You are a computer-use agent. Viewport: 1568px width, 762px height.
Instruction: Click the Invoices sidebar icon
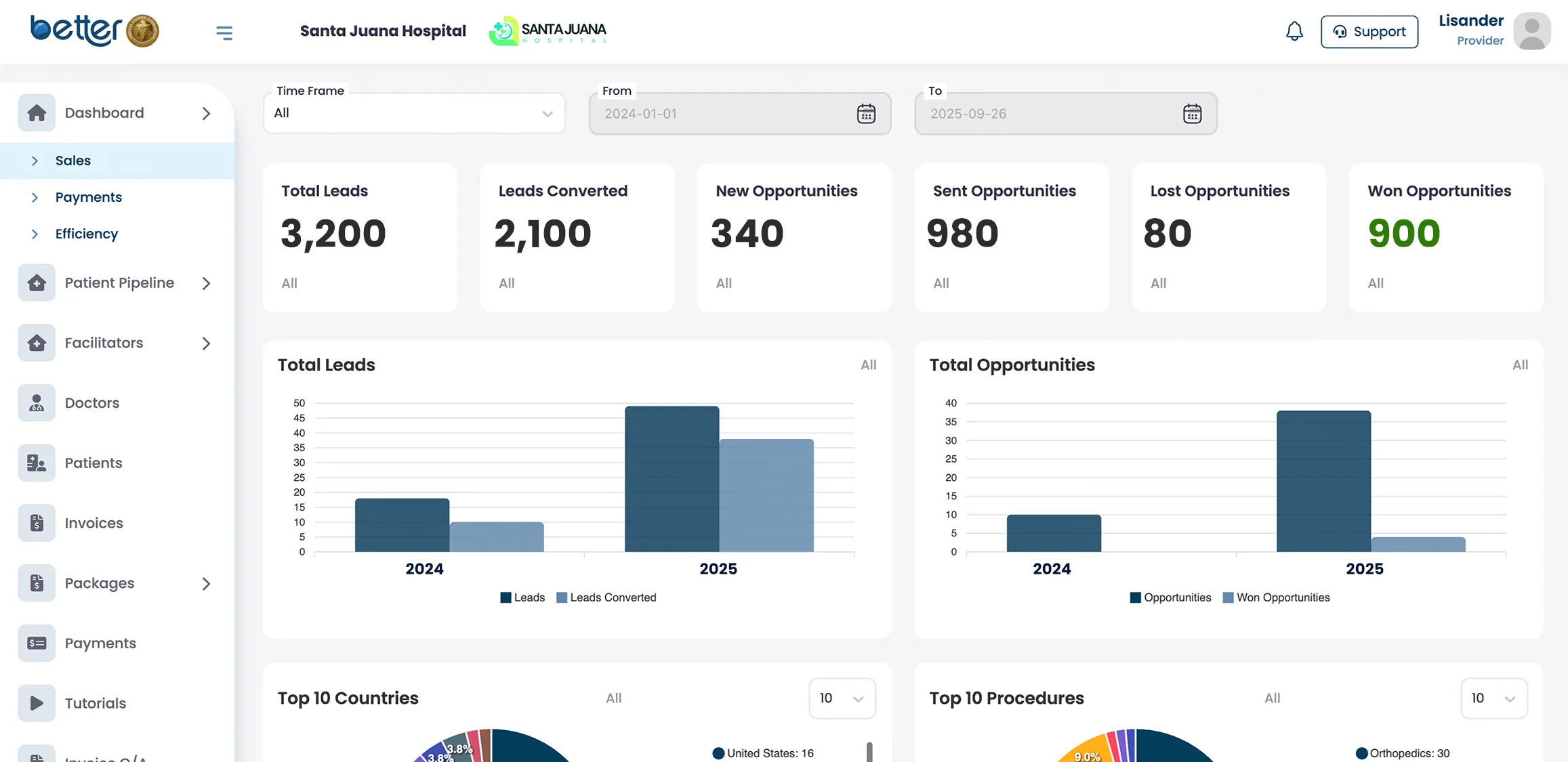pyautogui.click(x=37, y=523)
